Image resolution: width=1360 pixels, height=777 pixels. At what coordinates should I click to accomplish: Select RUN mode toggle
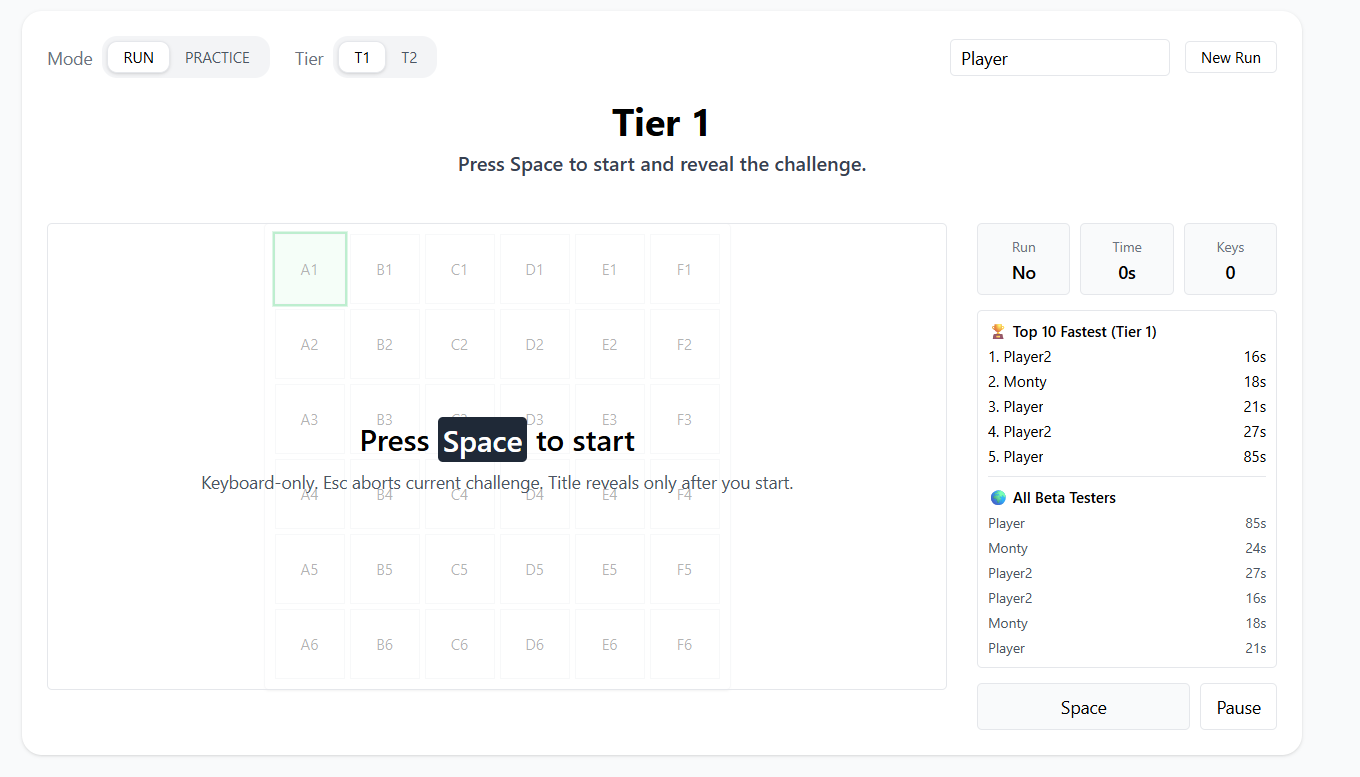[x=139, y=58]
